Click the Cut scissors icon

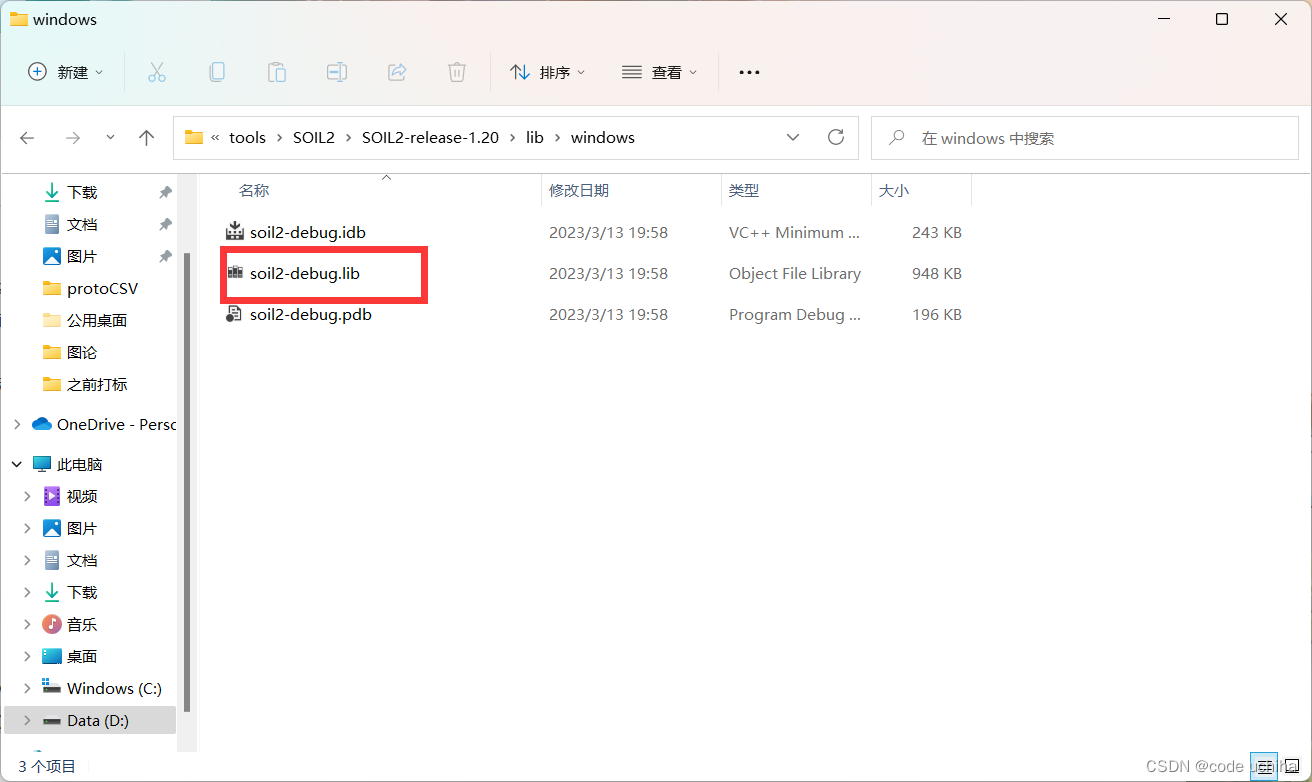pyautogui.click(x=156, y=72)
